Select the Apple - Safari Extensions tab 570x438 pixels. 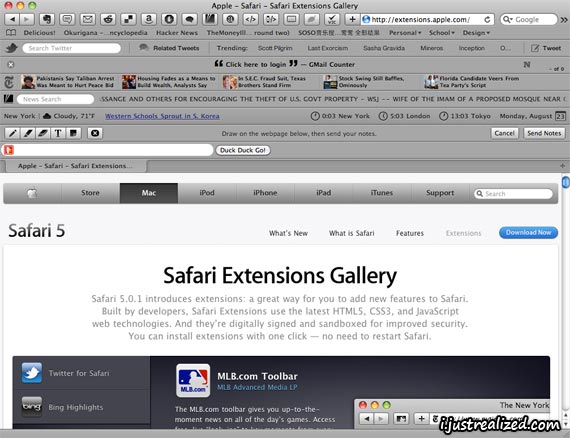[75, 166]
